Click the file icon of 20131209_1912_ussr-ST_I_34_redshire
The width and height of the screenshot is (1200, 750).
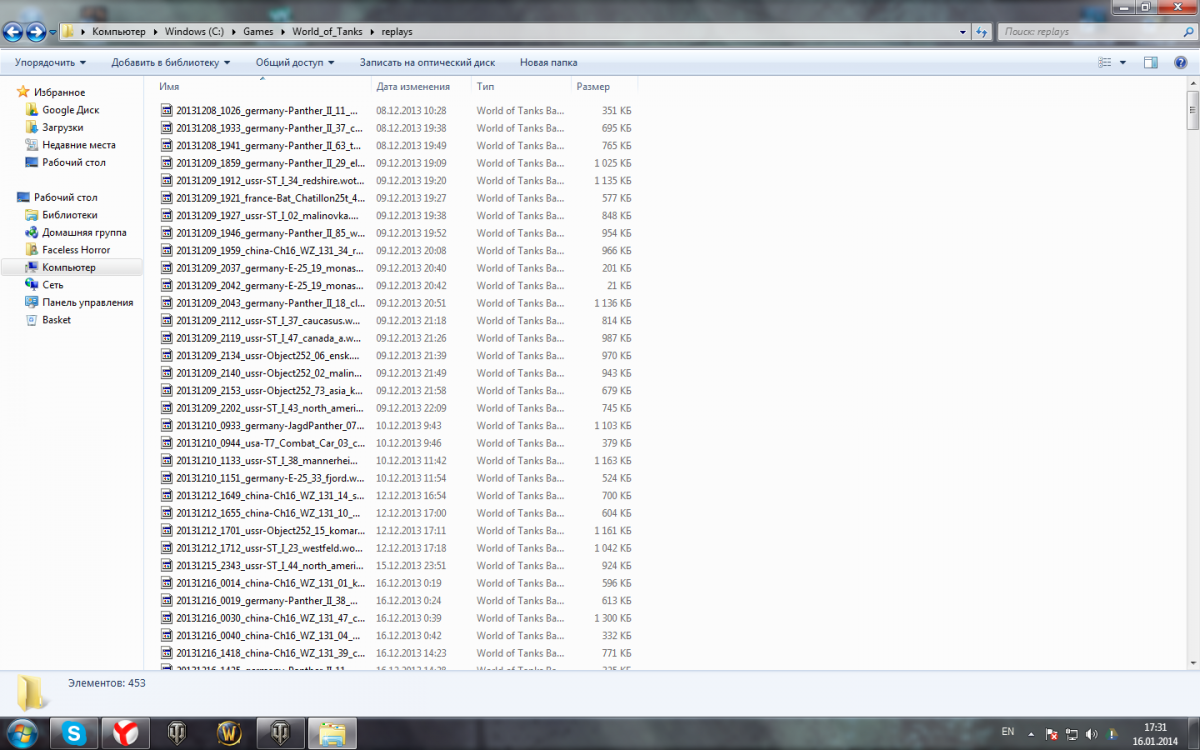(167, 180)
